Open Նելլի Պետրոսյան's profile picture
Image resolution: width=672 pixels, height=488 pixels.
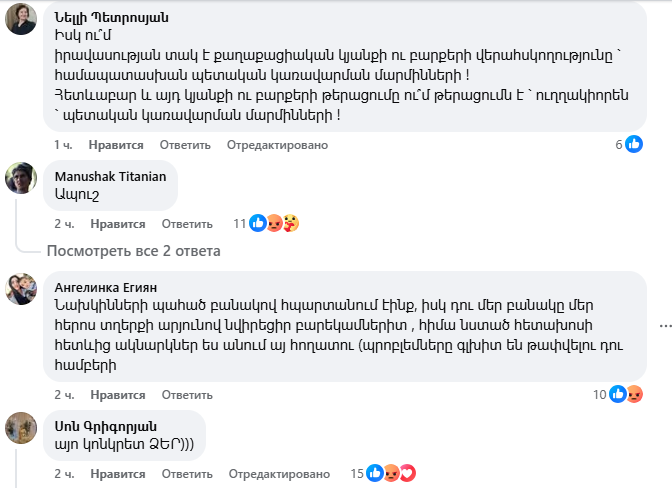tap(21, 19)
